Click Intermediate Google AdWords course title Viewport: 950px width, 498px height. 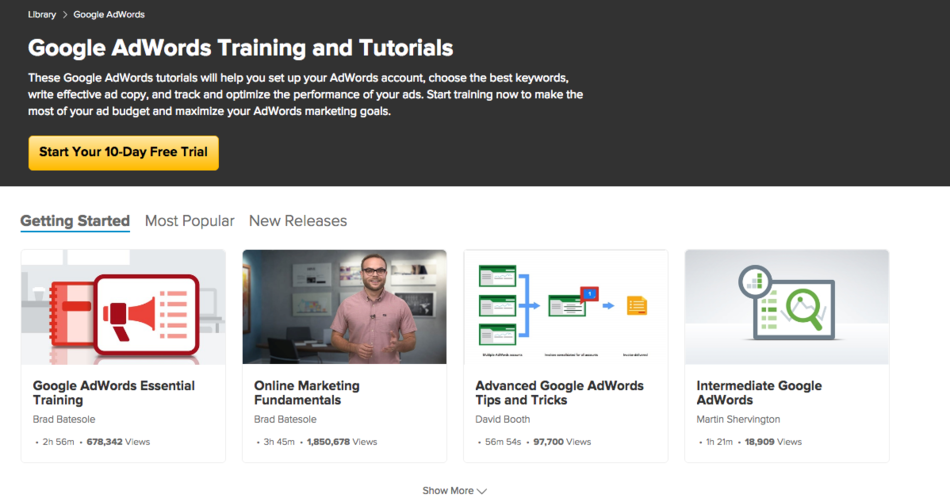pyautogui.click(x=759, y=393)
